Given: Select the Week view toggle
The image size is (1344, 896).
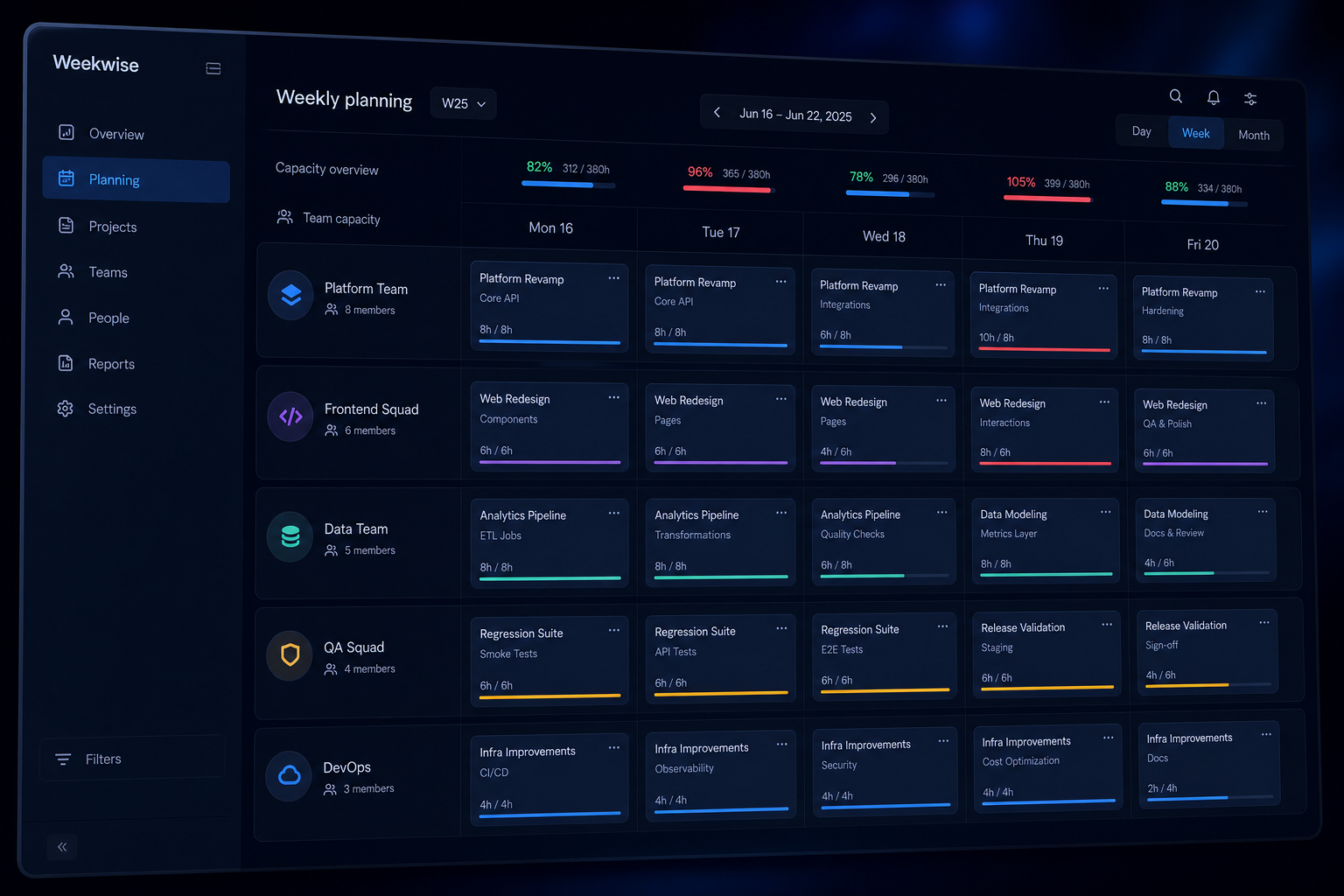Looking at the screenshot, I should click(1195, 133).
